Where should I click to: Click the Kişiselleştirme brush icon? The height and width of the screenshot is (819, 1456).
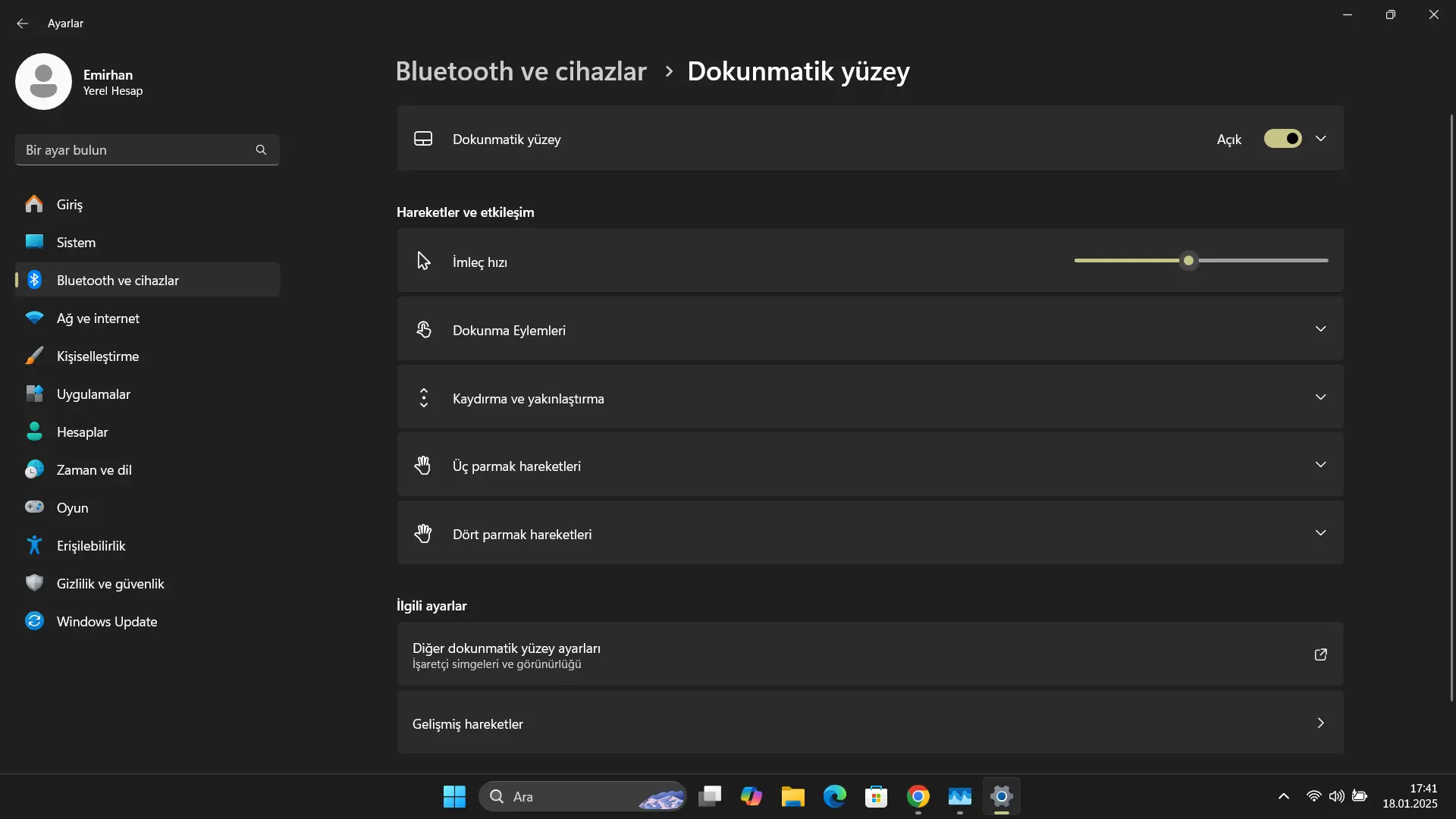pyautogui.click(x=34, y=356)
